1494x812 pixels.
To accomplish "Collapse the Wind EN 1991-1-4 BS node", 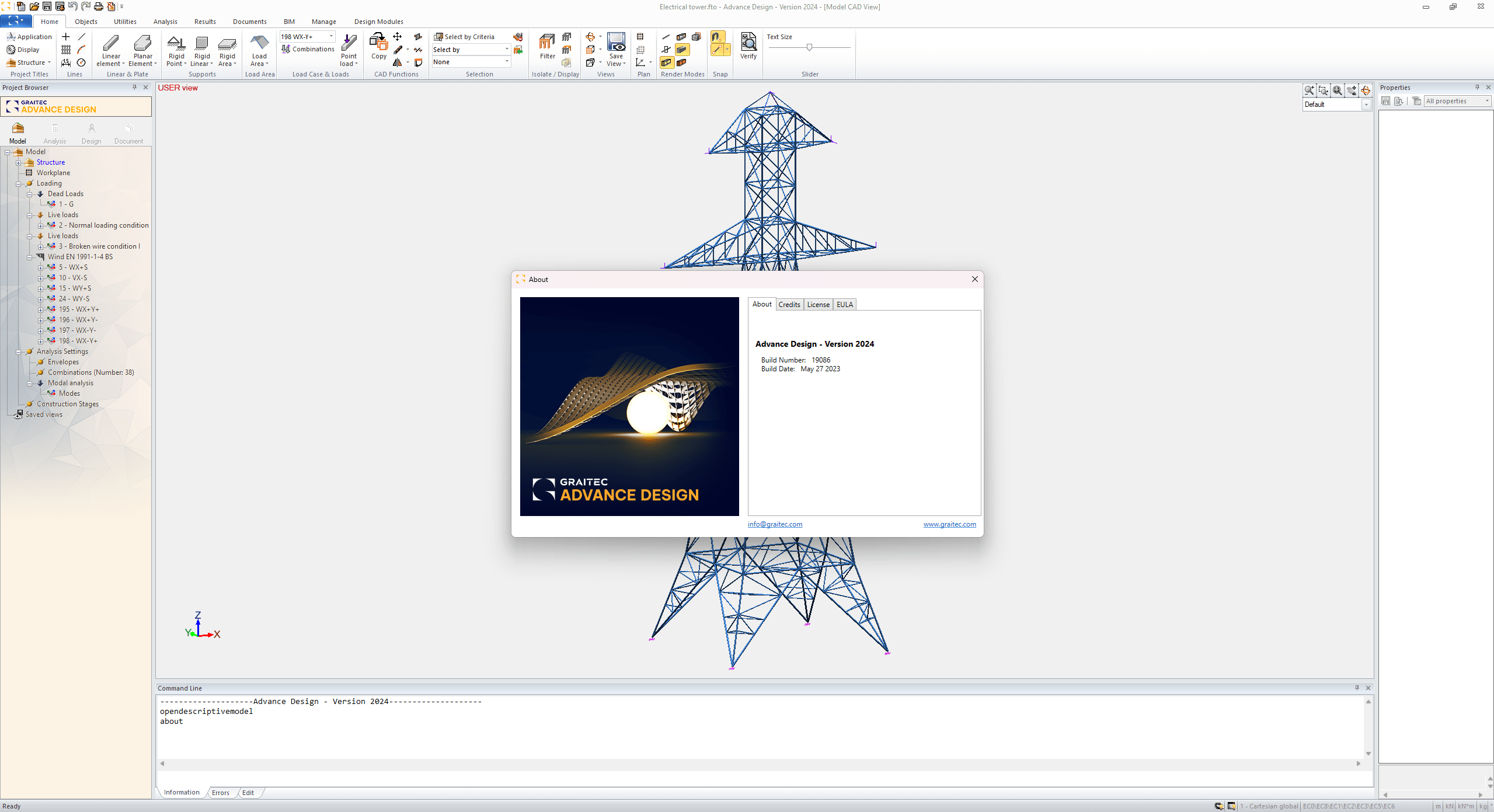I will [29, 257].
